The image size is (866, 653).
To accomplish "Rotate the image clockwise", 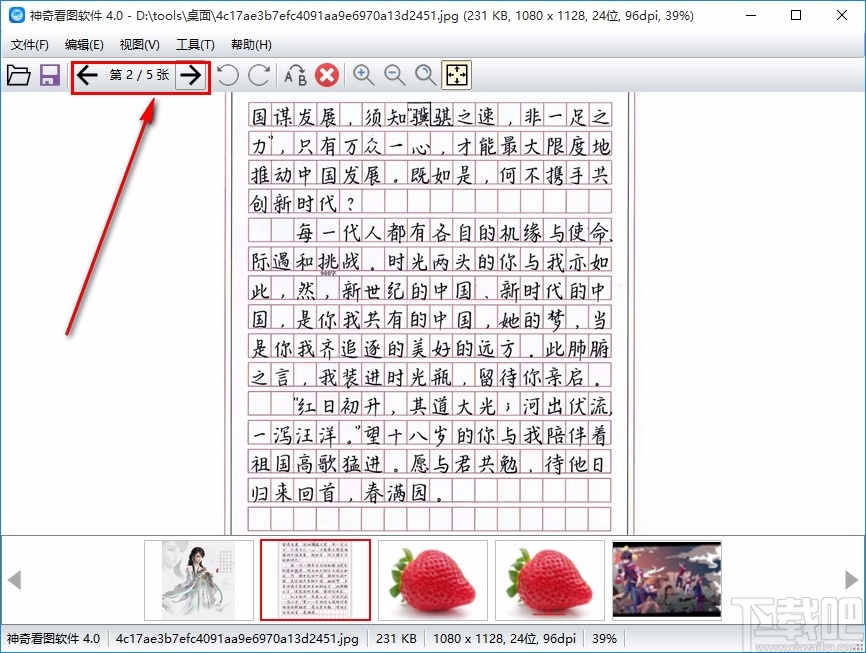I will click(259, 75).
